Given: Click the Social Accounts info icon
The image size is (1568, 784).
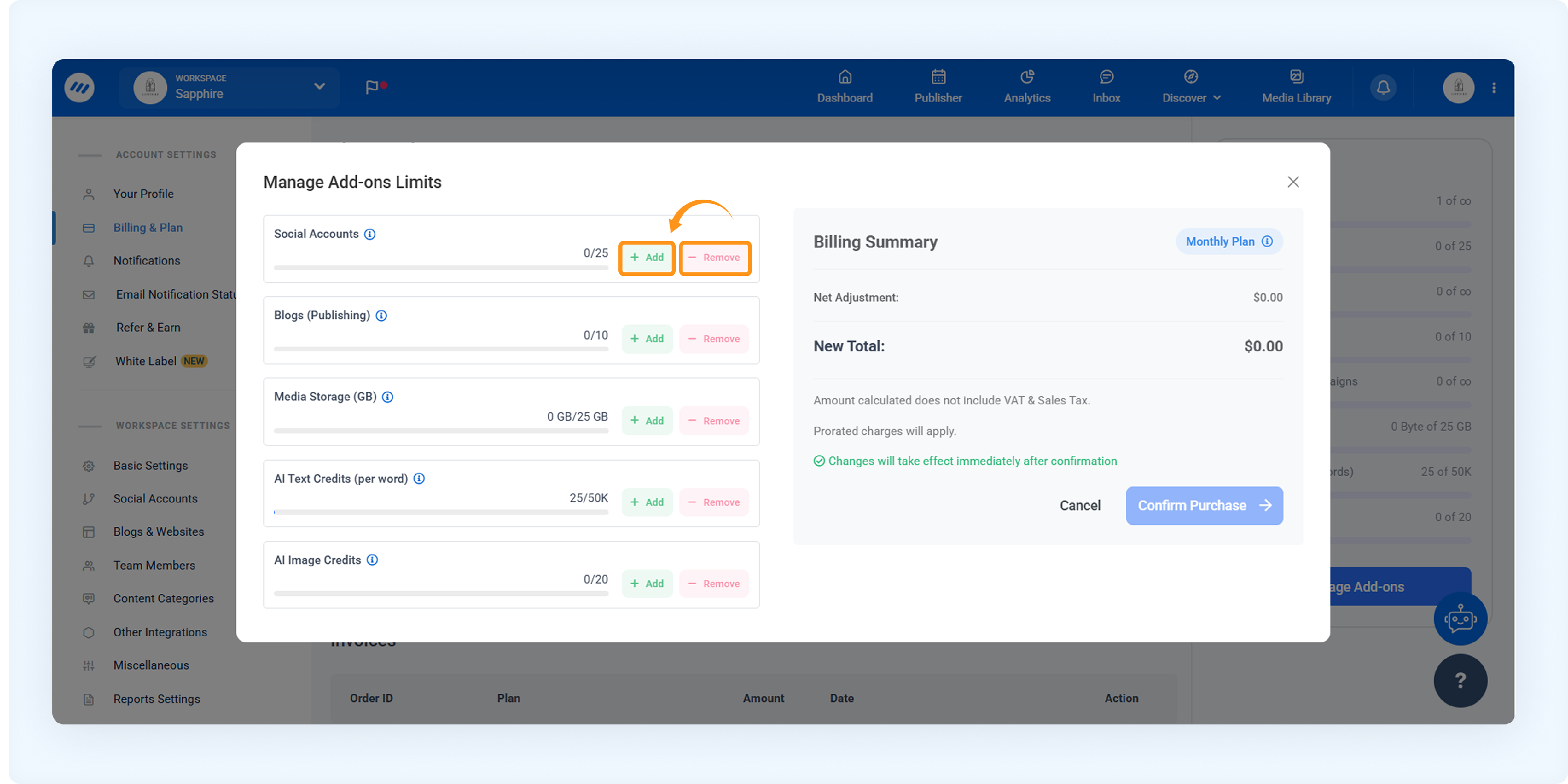Looking at the screenshot, I should pos(370,234).
